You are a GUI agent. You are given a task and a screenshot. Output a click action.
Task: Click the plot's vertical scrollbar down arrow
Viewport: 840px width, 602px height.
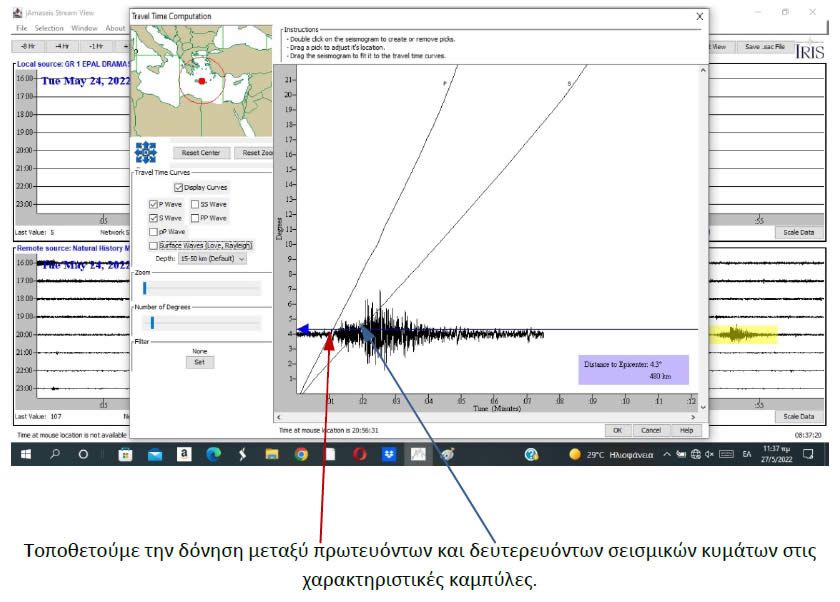click(x=702, y=407)
